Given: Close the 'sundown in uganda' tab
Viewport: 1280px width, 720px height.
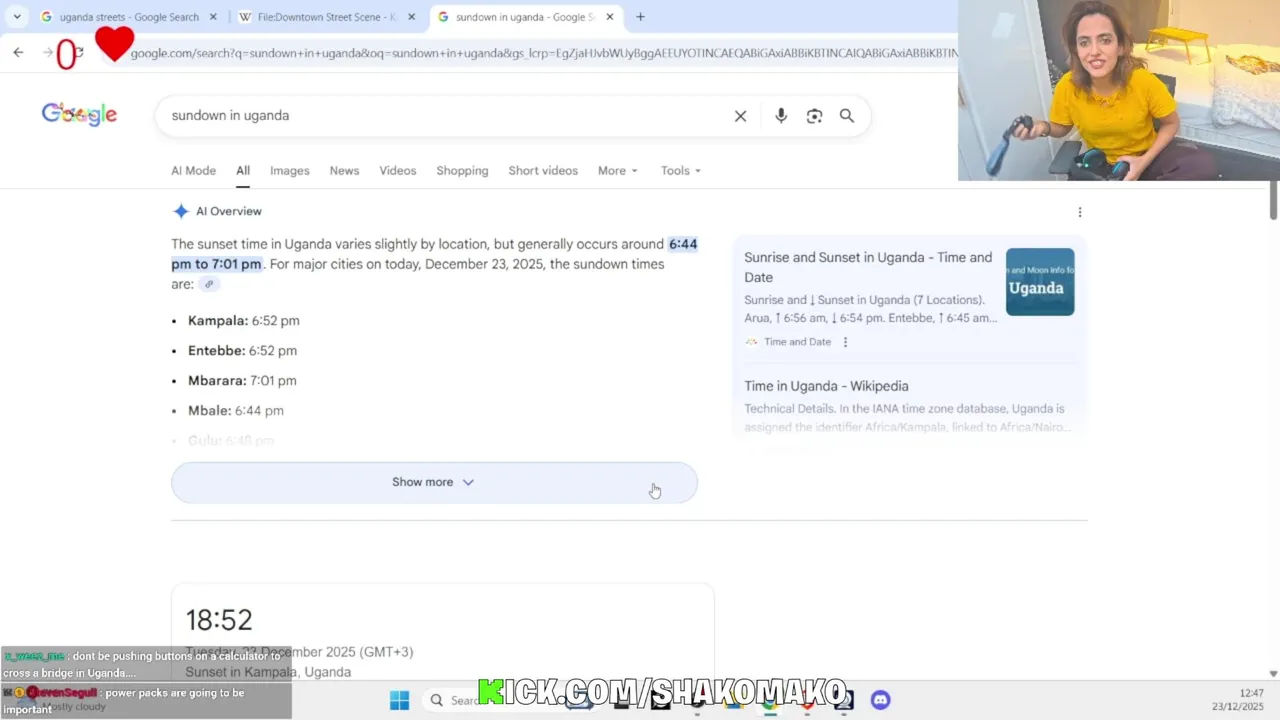Looking at the screenshot, I should 610,17.
